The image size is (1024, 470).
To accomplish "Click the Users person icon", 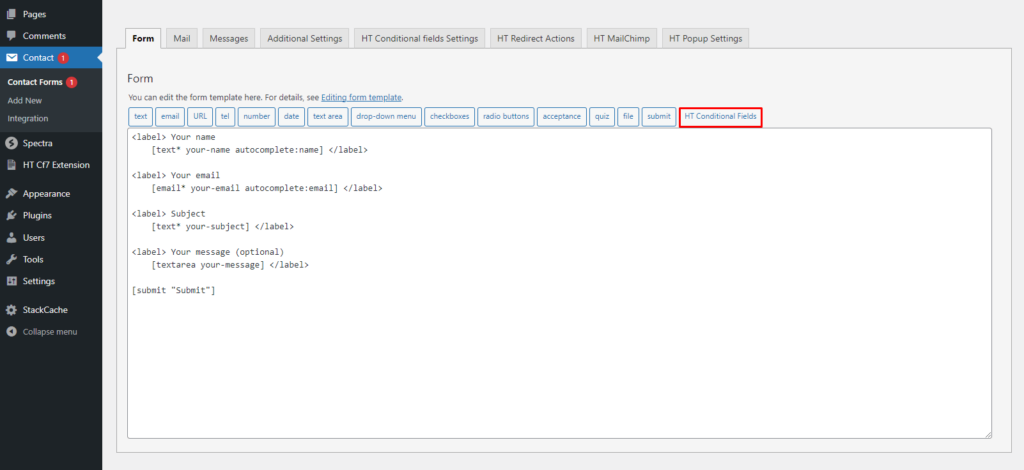I will (11, 238).
